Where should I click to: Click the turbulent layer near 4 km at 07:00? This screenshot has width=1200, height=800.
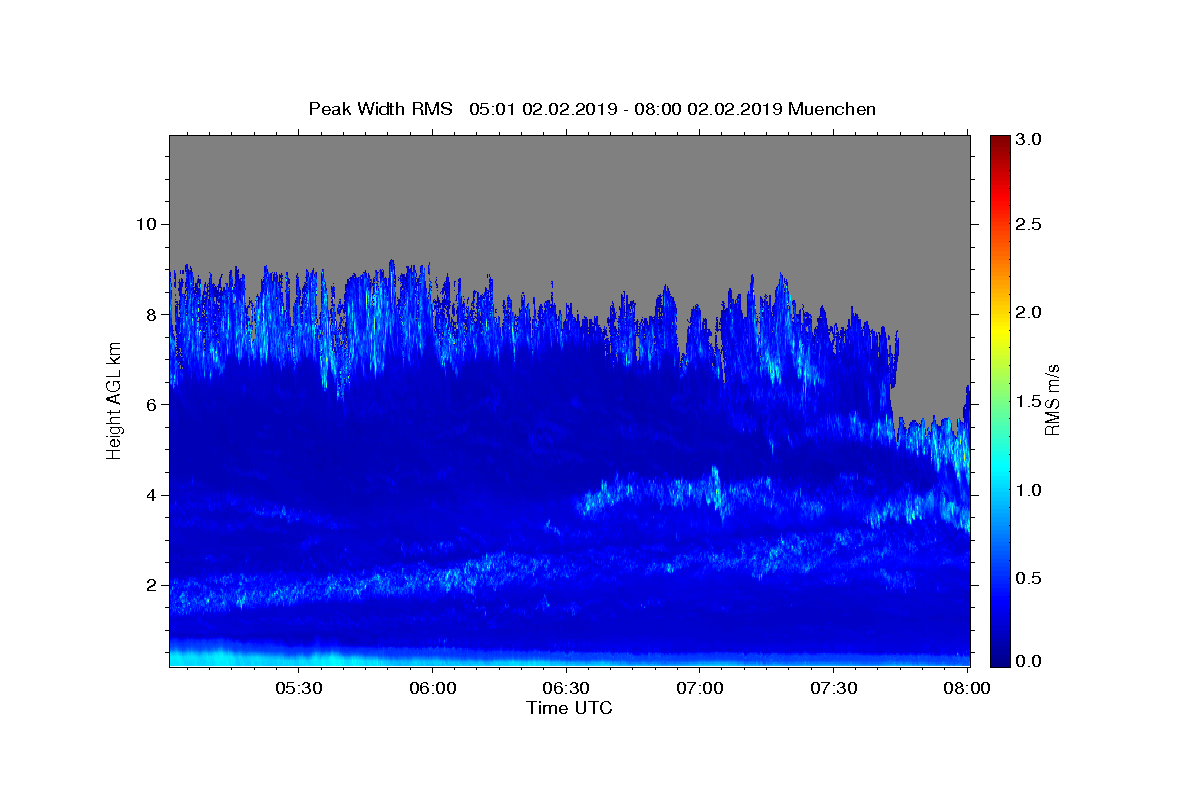coord(700,492)
